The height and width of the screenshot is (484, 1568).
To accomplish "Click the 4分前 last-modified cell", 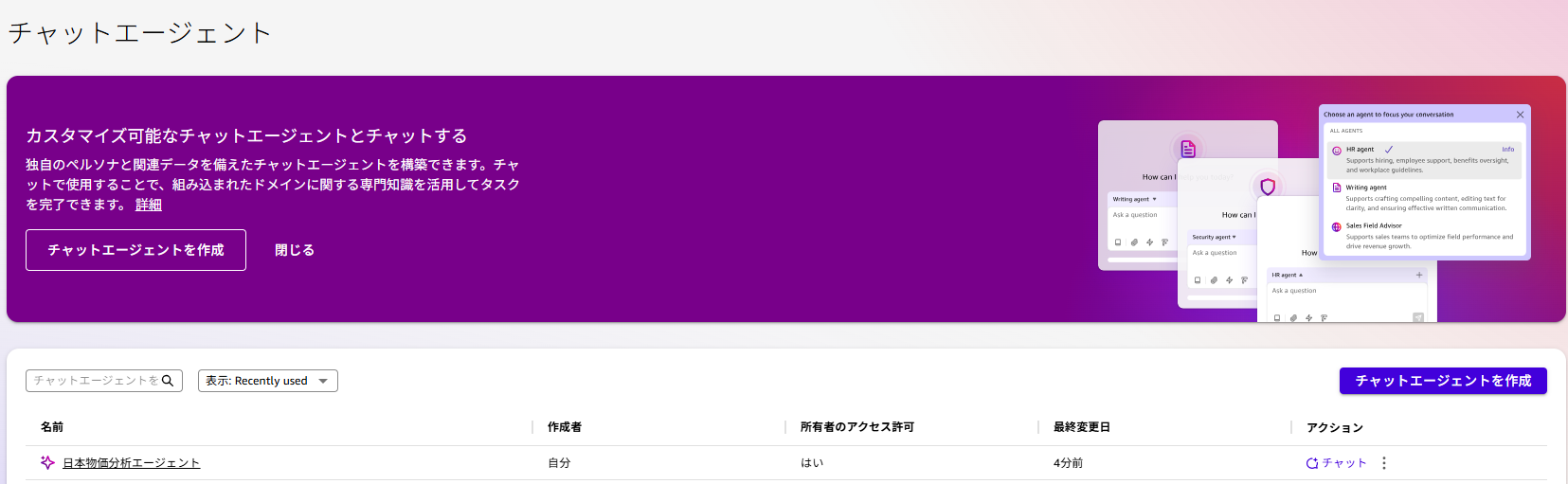I will (x=1068, y=463).
